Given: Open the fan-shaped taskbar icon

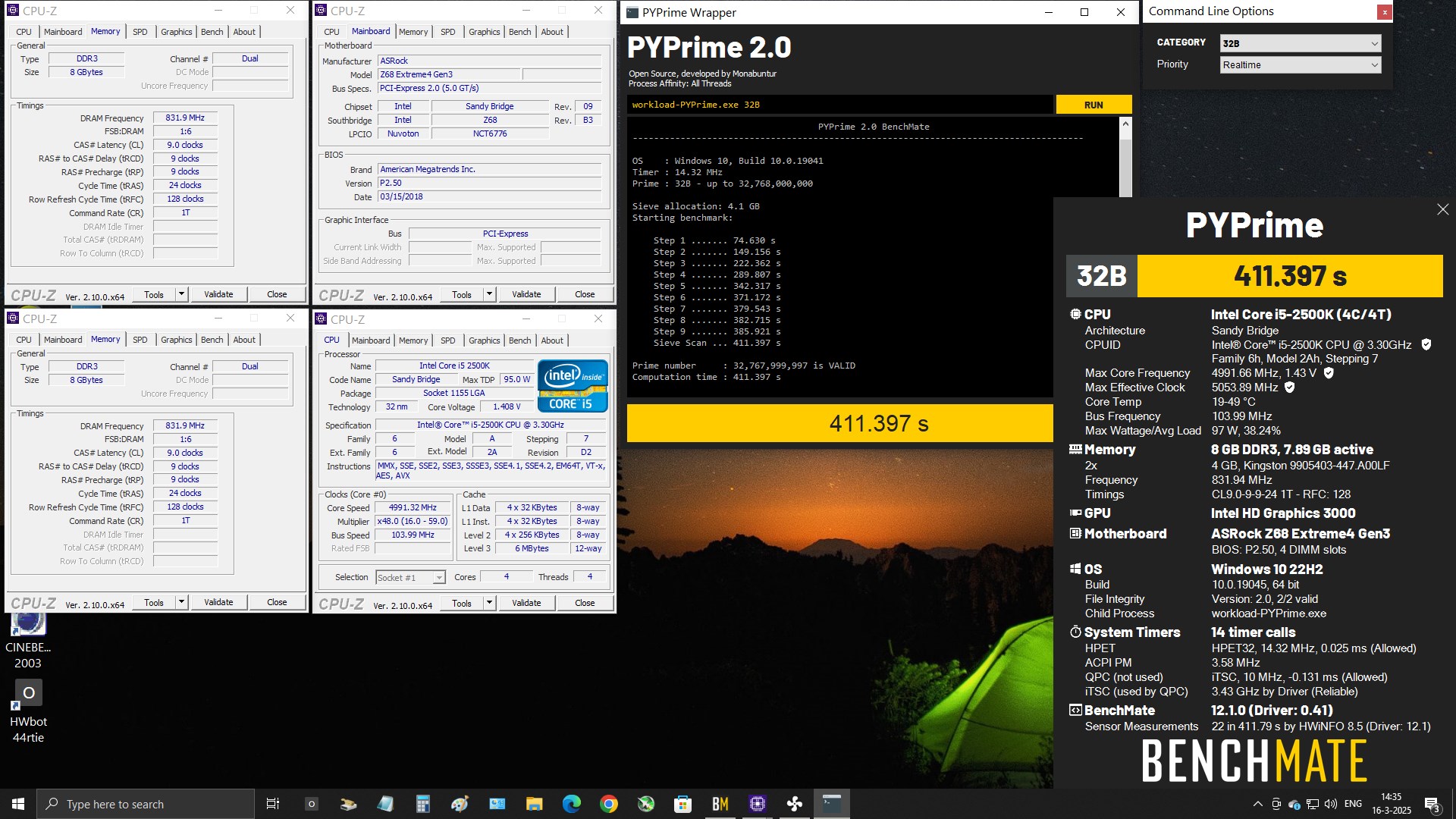Looking at the screenshot, I should [x=794, y=804].
